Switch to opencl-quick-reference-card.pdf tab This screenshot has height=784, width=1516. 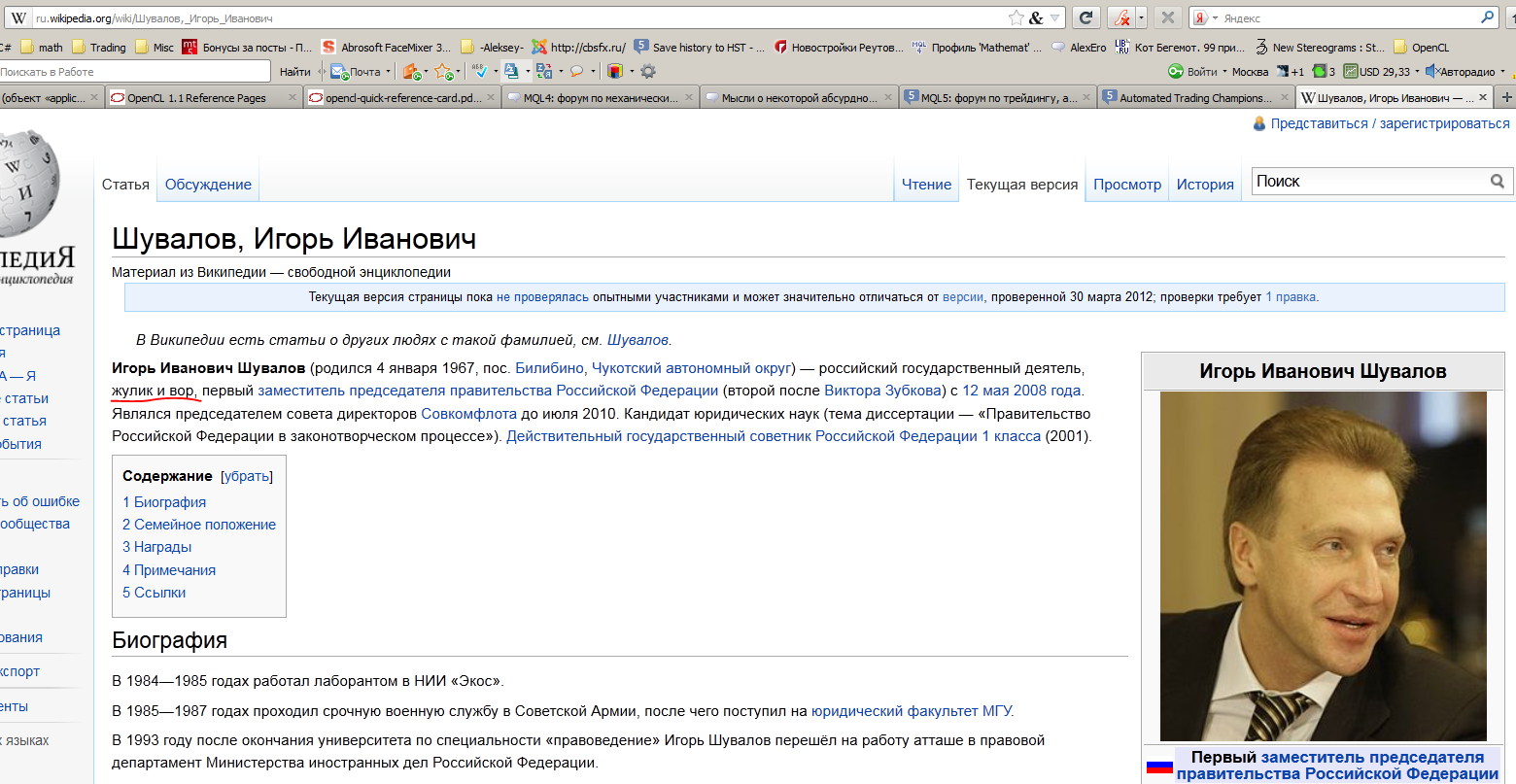pos(402,97)
